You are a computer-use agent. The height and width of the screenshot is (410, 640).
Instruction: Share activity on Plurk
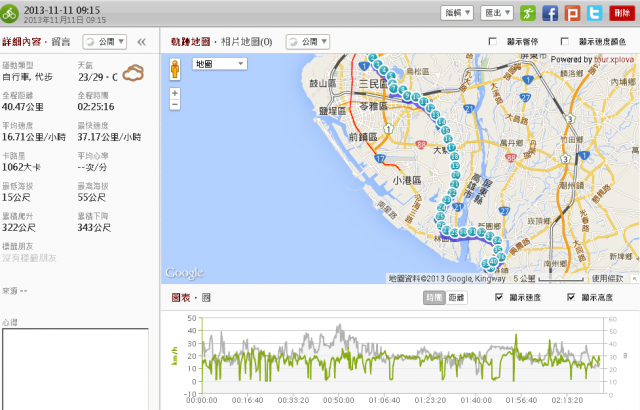tap(572, 13)
